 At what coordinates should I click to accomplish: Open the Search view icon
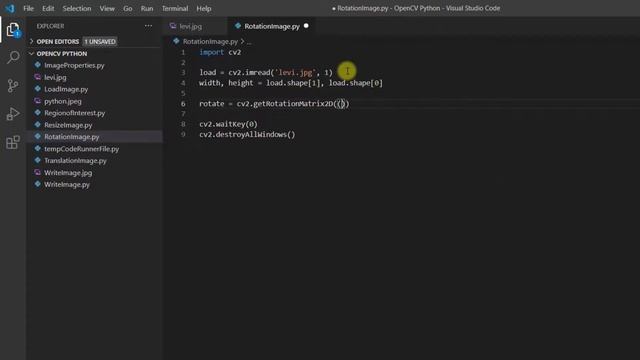[x=13, y=57]
